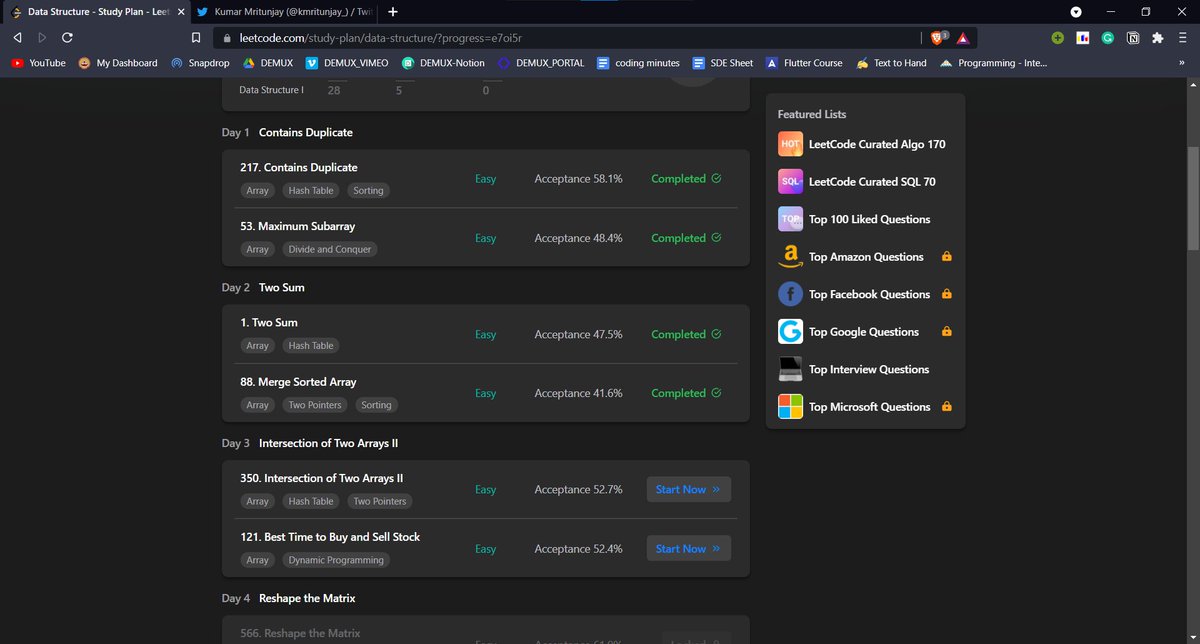Screen dimensions: 1200x644
Task: Click the Brave Rewards triangle icon
Action: point(962,37)
